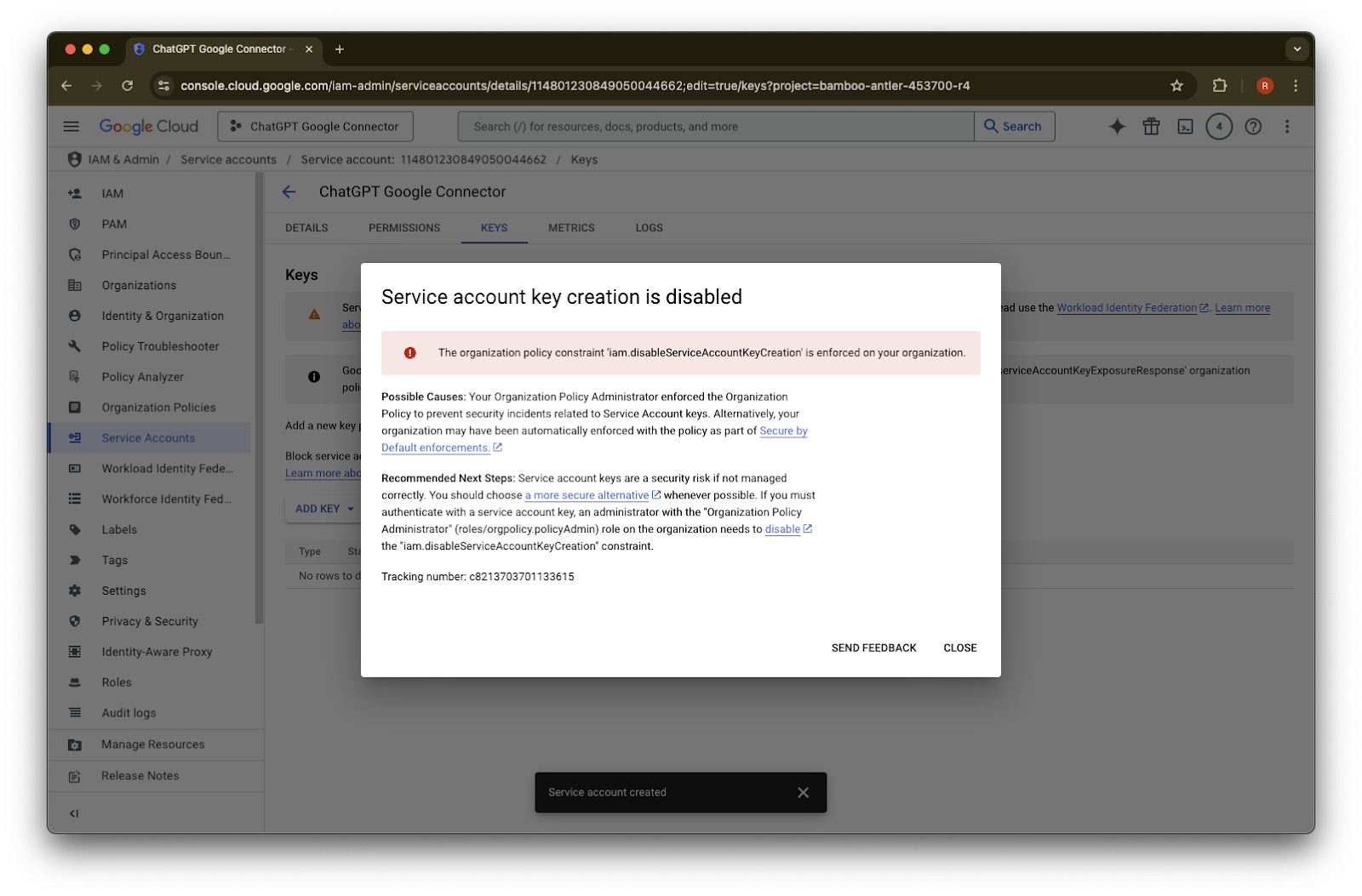Select Service Accounts in sidebar

[x=148, y=438]
